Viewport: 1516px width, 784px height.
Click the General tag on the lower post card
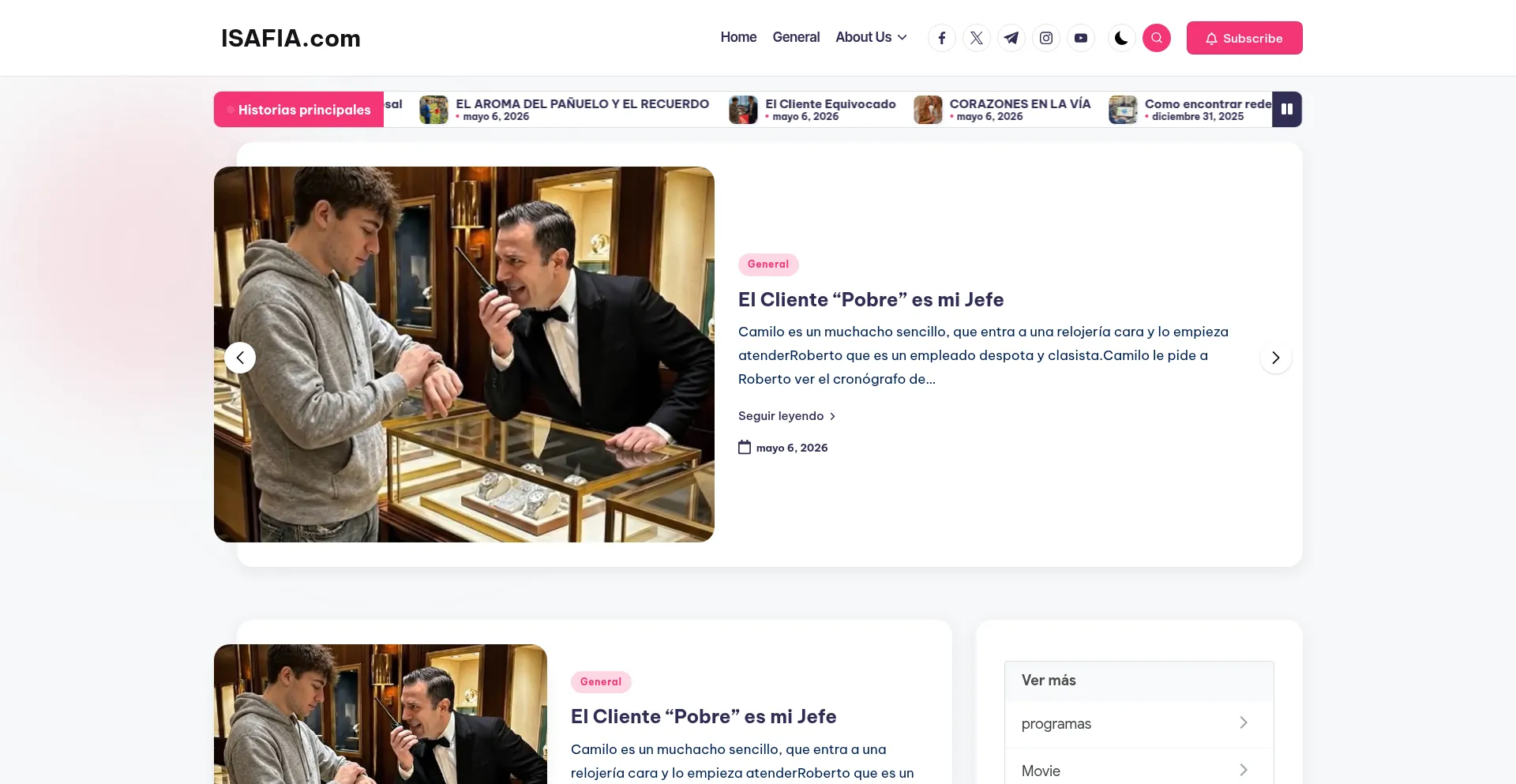[601, 682]
